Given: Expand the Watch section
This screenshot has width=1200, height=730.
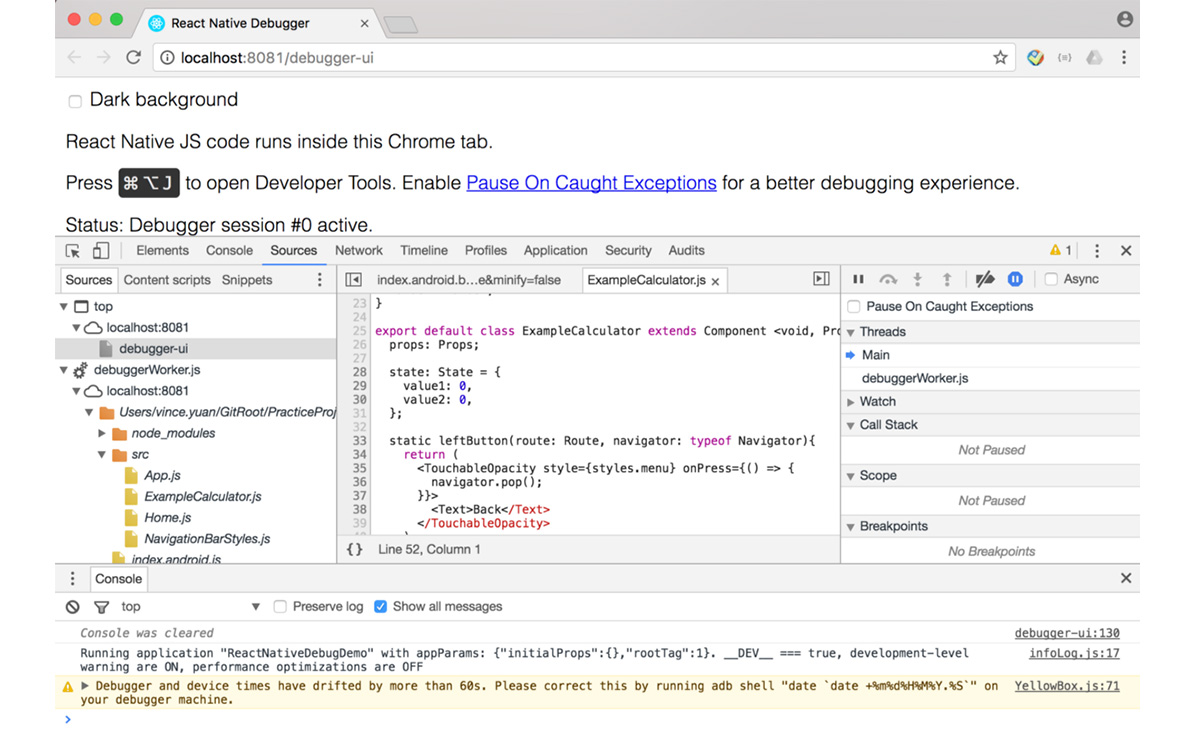Looking at the screenshot, I should click(851, 402).
